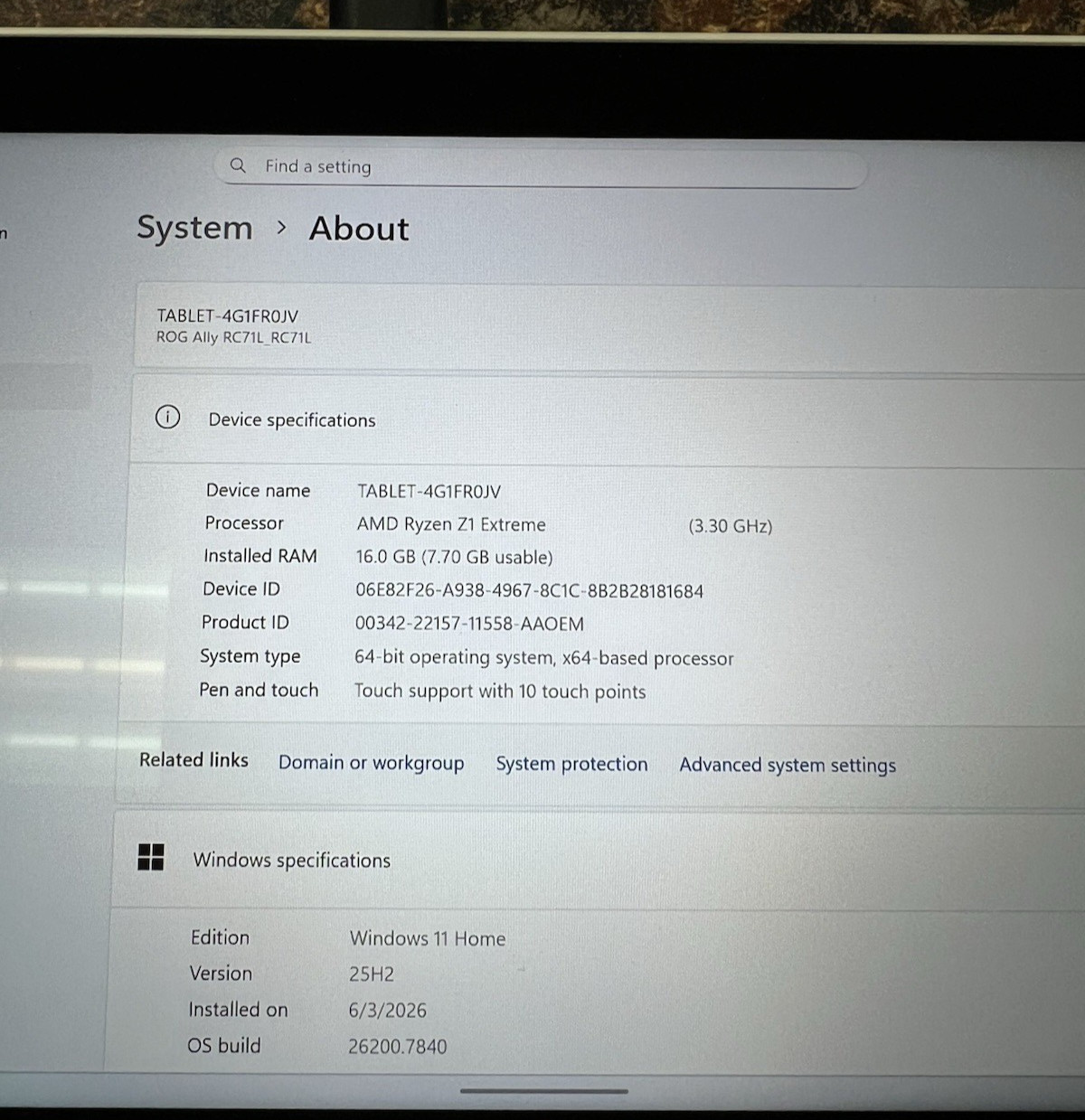This screenshot has width=1085, height=1120.
Task: Click the Version label
Action: 221,974
